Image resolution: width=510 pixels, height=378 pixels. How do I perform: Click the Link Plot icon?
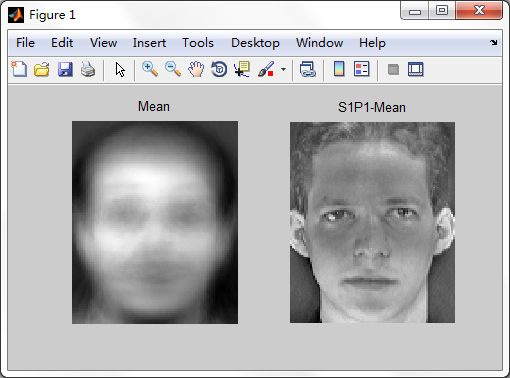[x=308, y=69]
